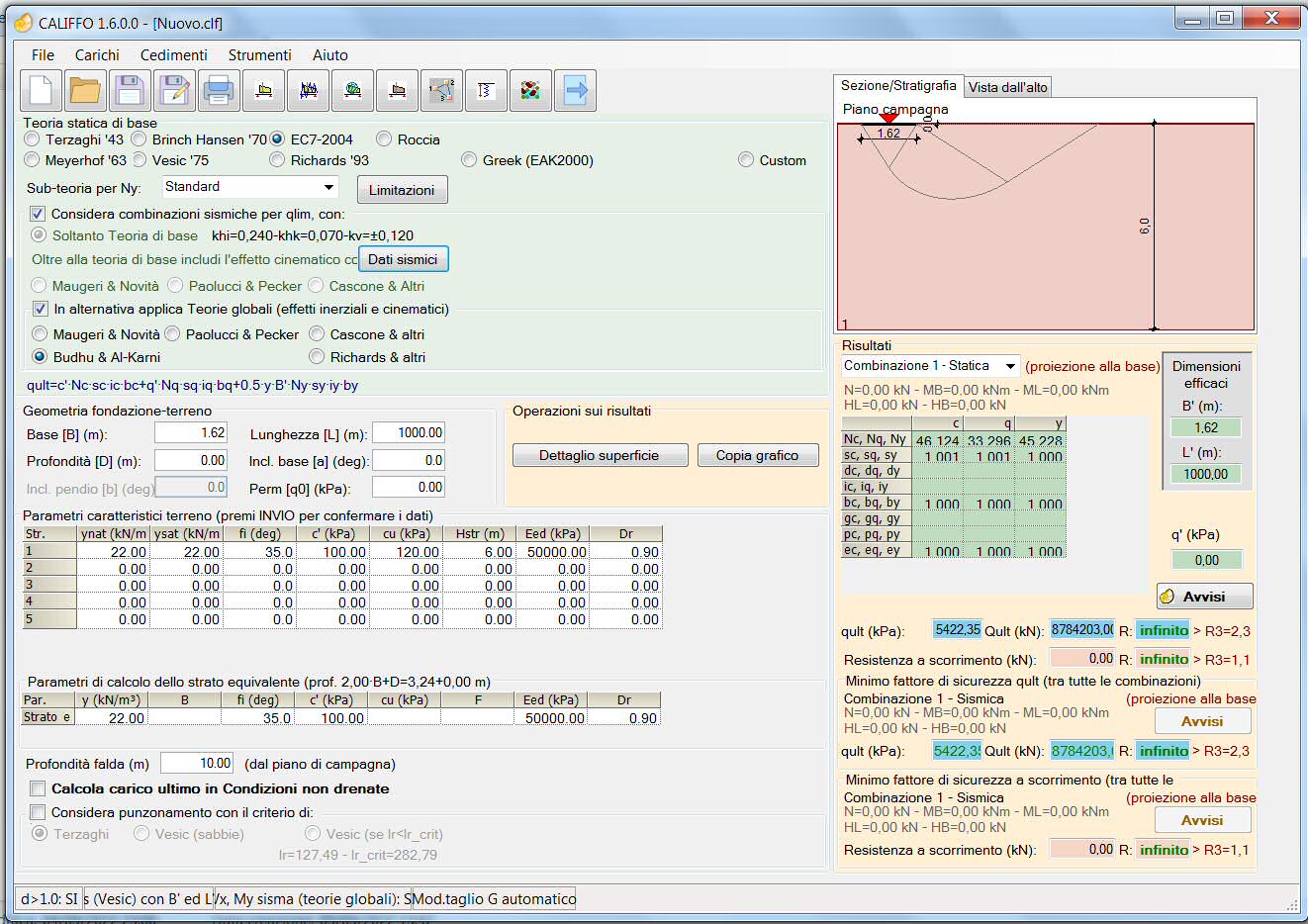Click the q' (kPa) value 0,00
1308x924 pixels.
(x=1206, y=560)
